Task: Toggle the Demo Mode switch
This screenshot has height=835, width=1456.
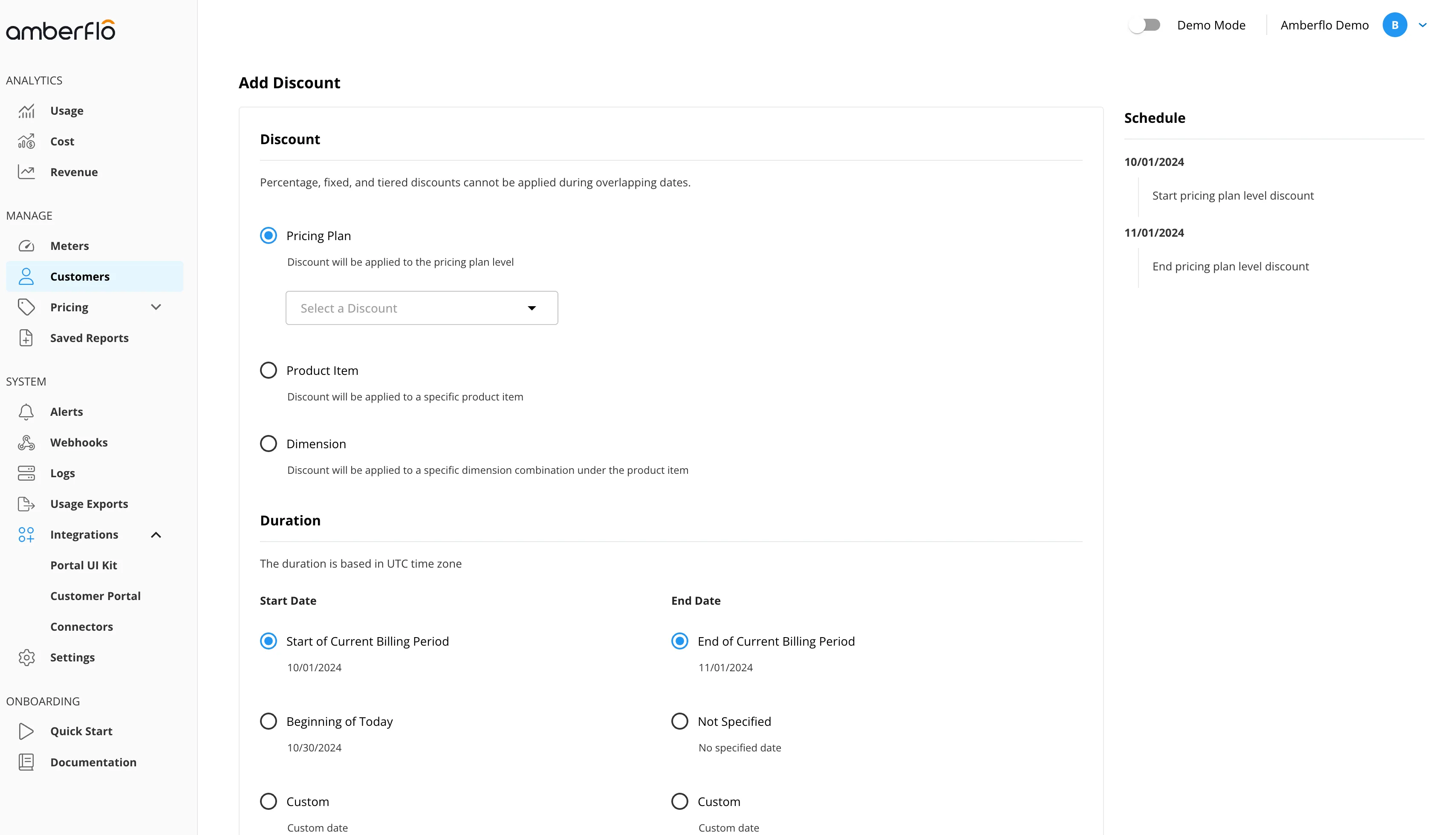Action: pos(1144,25)
